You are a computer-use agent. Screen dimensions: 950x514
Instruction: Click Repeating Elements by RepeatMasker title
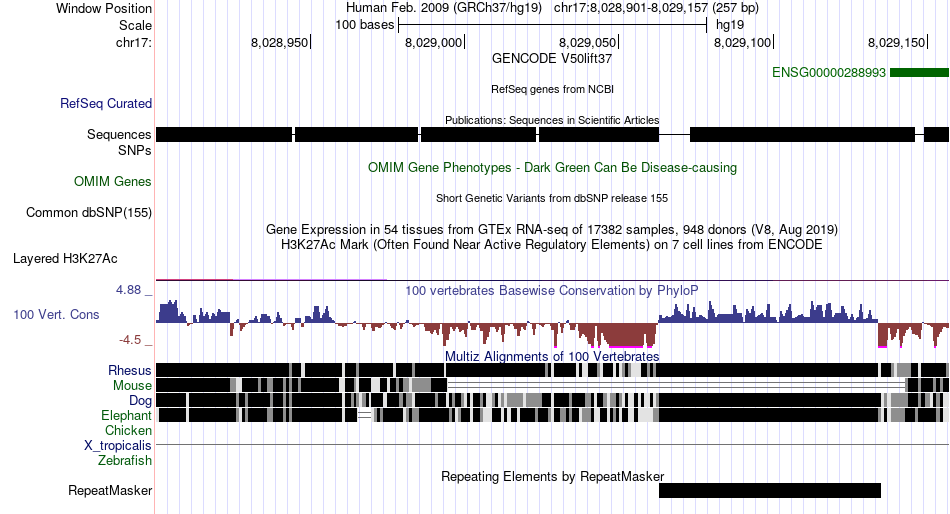coord(552,476)
